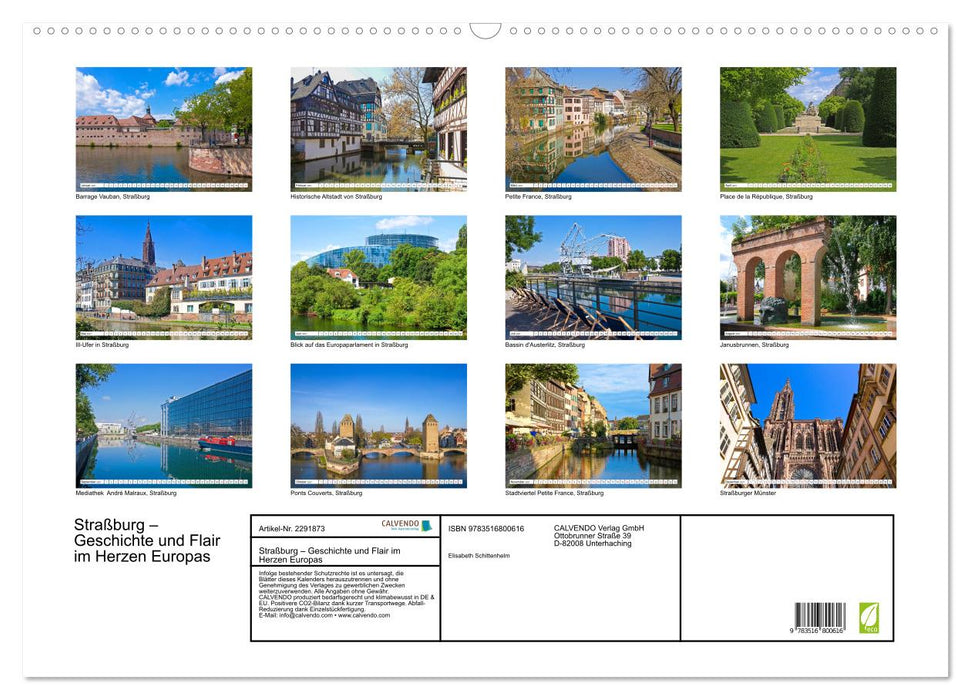971x700 pixels.
Task: Click caption 'Bassin d'Austerlitz, Straßburg'
Action: (x=545, y=345)
